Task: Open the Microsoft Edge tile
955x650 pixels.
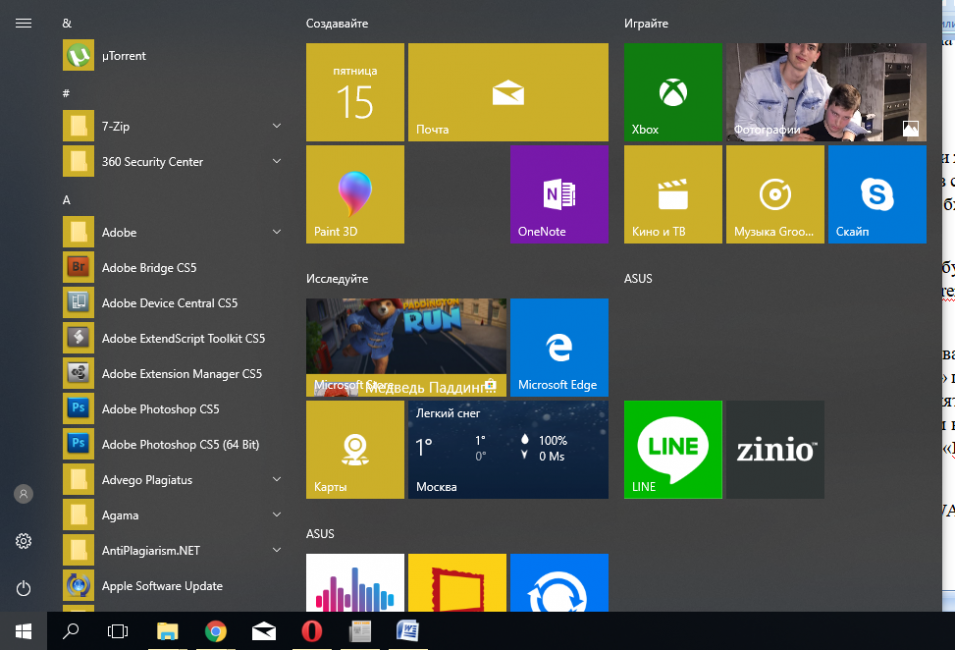Action: pyautogui.click(x=559, y=347)
